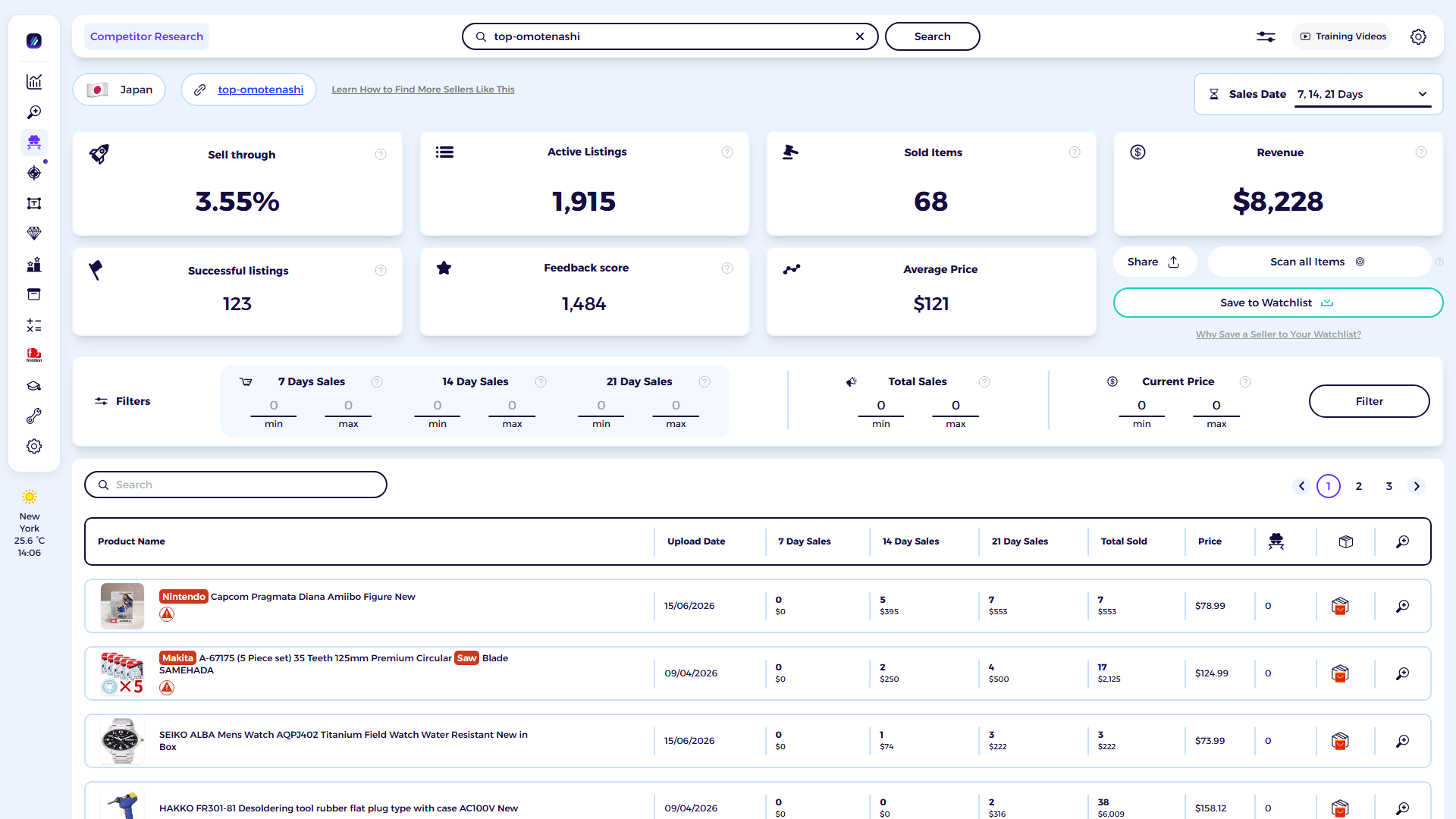Open Revenue help tooltip icon
This screenshot has width=1456, height=819.
click(1421, 152)
